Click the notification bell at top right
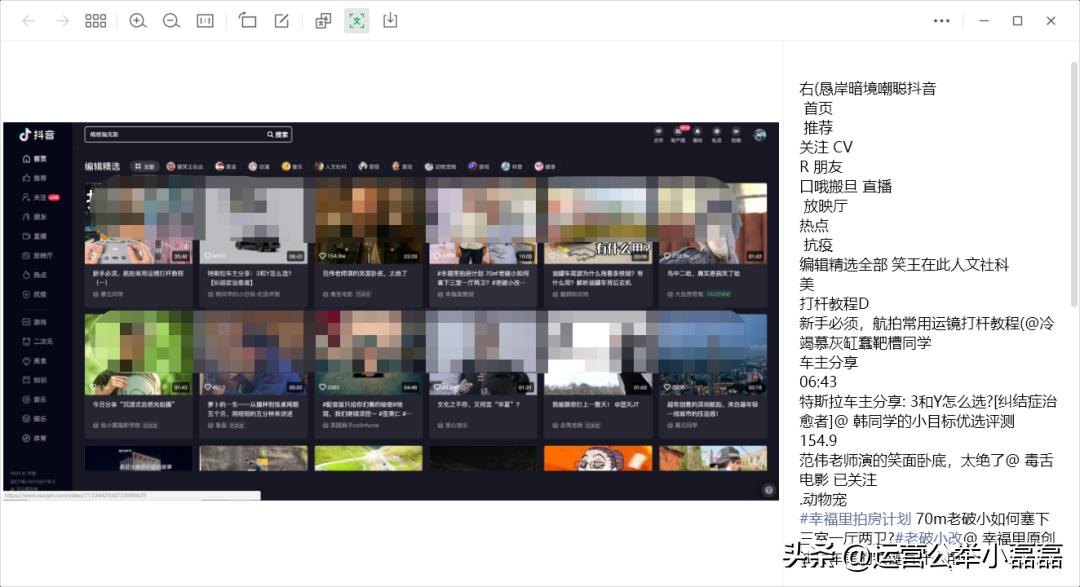Viewport: 1080px width, 587px height. pyautogui.click(x=700, y=131)
